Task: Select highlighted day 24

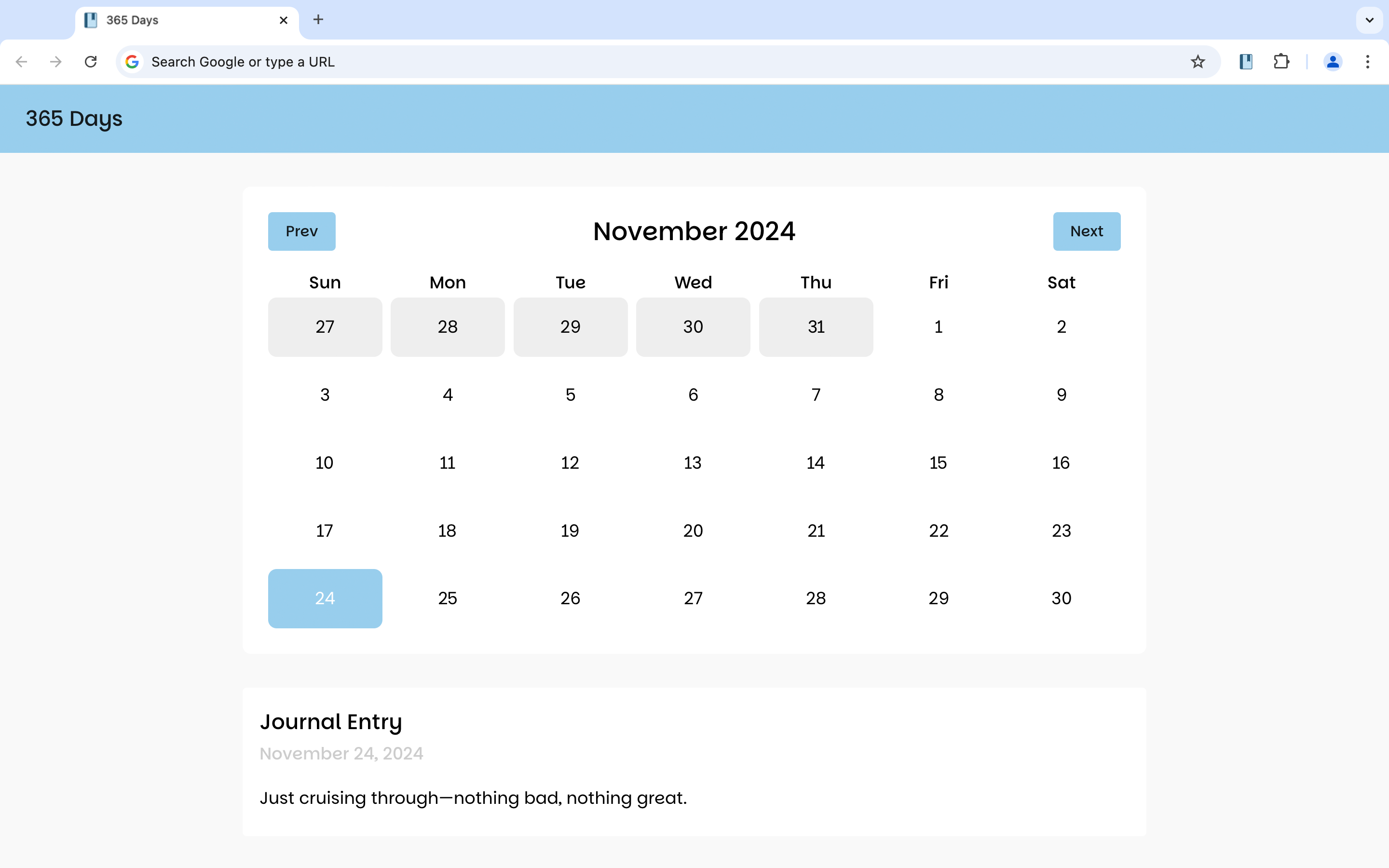Action: coord(325,598)
